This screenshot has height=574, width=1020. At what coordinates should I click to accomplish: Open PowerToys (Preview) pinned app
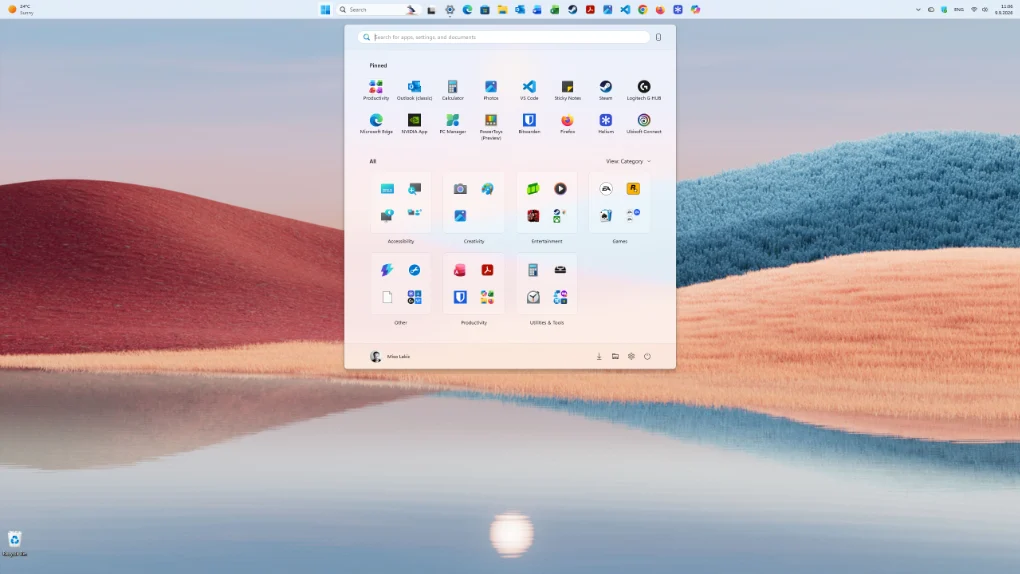[491, 126]
